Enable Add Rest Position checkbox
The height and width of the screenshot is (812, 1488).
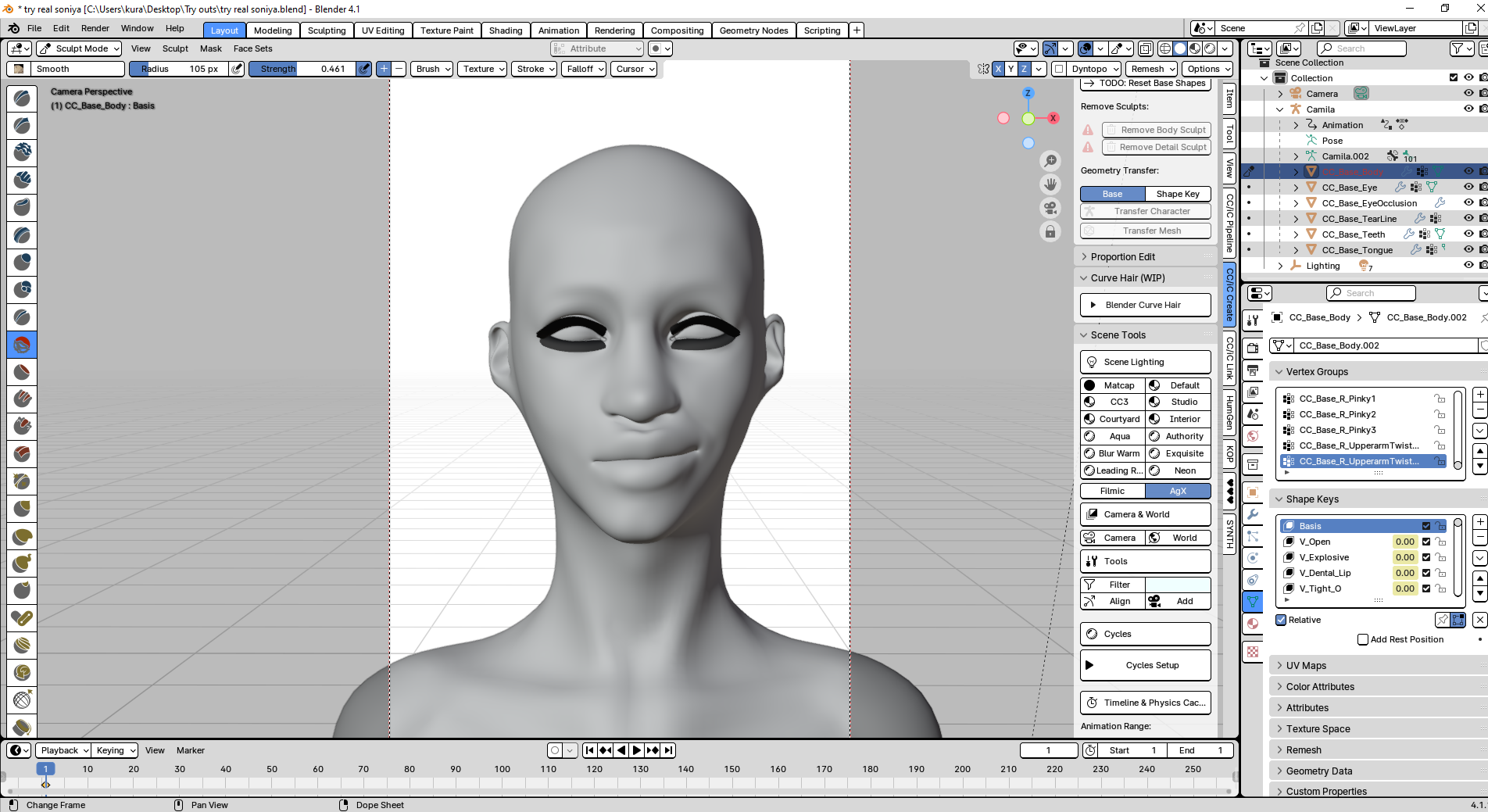pos(1363,639)
